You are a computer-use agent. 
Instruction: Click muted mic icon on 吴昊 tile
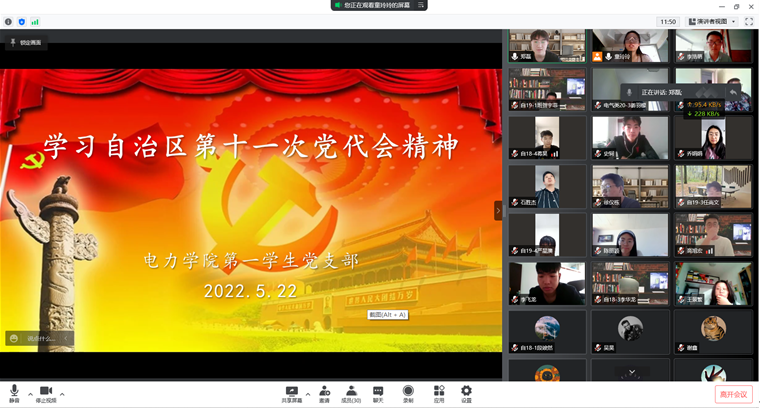click(x=598, y=347)
